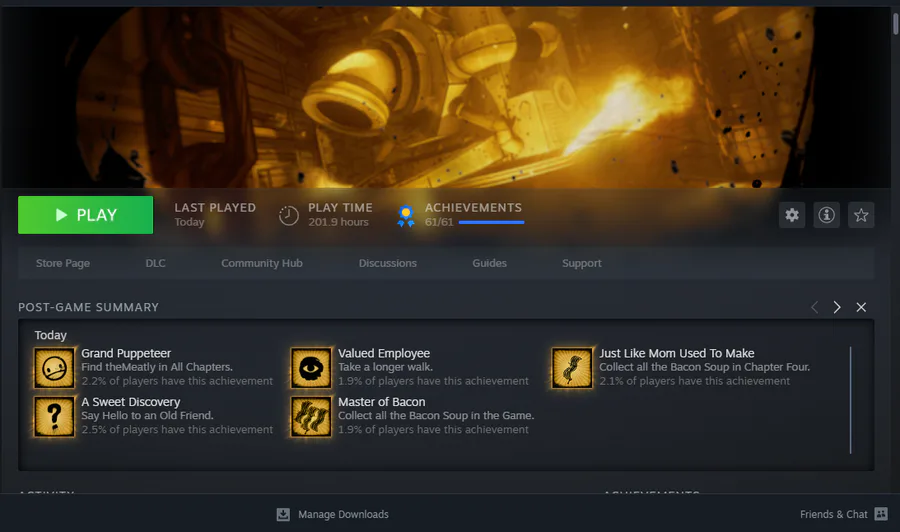The width and height of the screenshot is (900, 532).
Task: Click the Grand Puppeteer achievement icon
Action: click(54, 367)
